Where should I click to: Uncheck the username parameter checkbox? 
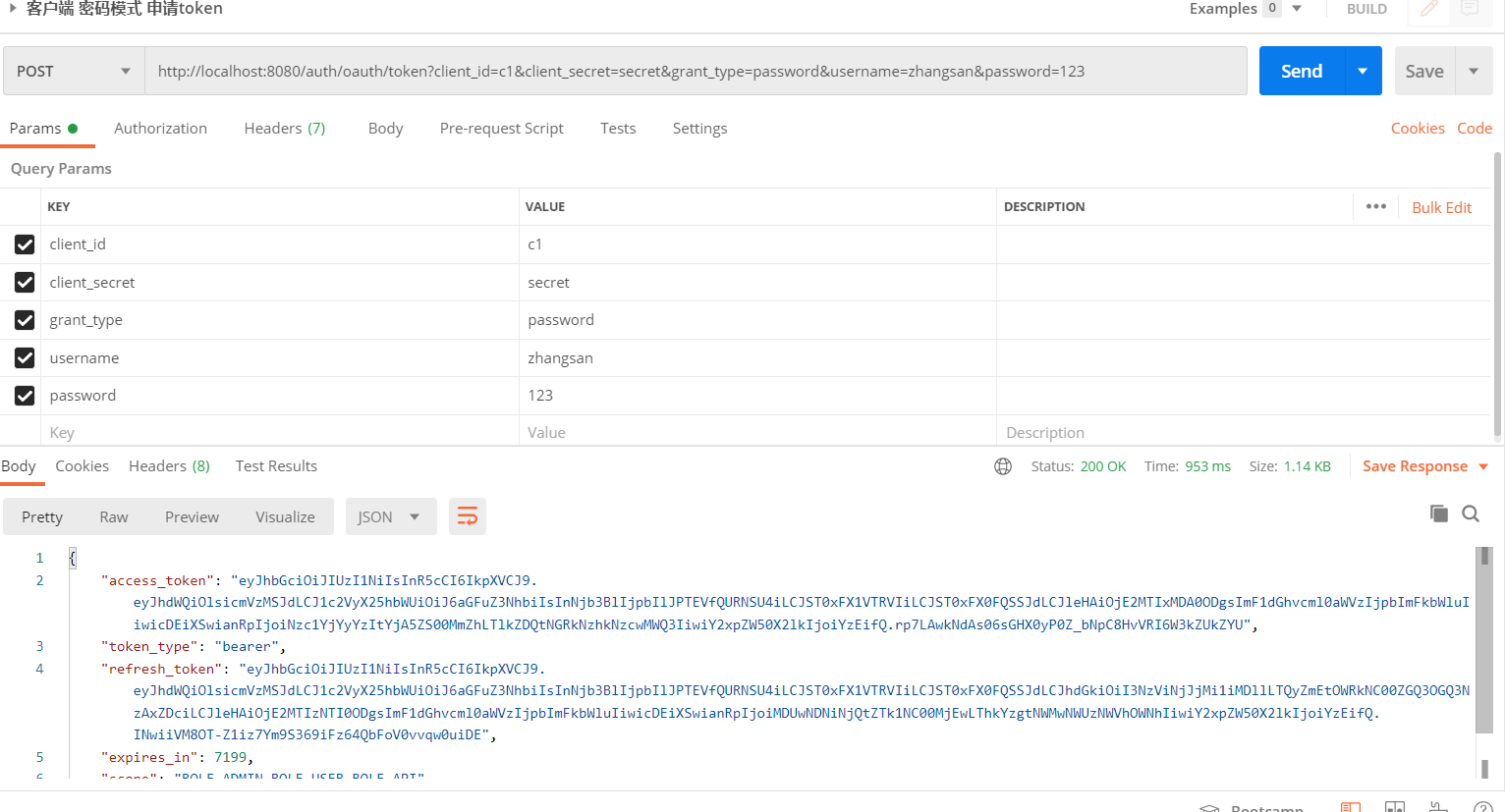coord(25,358)
